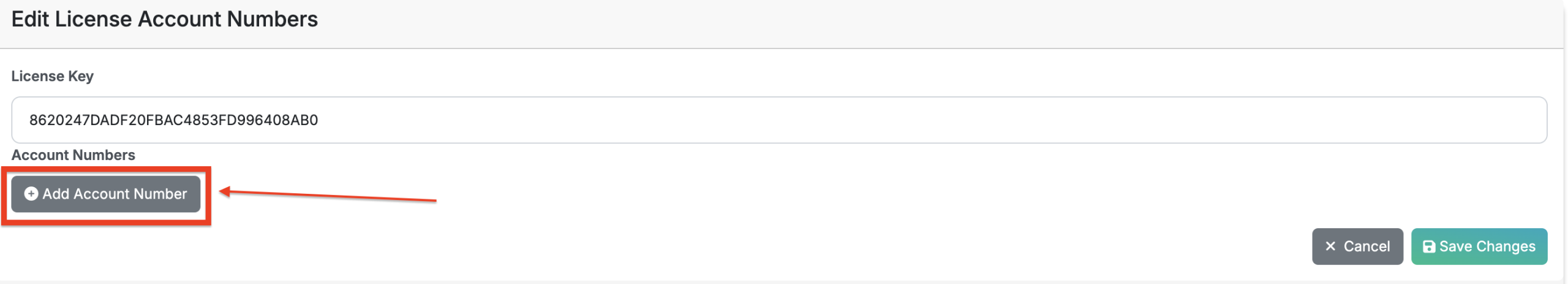Viewport: 1568px width, 284px height.
Task: Select the green button beside Cancel
Action: coord(1479,247)
